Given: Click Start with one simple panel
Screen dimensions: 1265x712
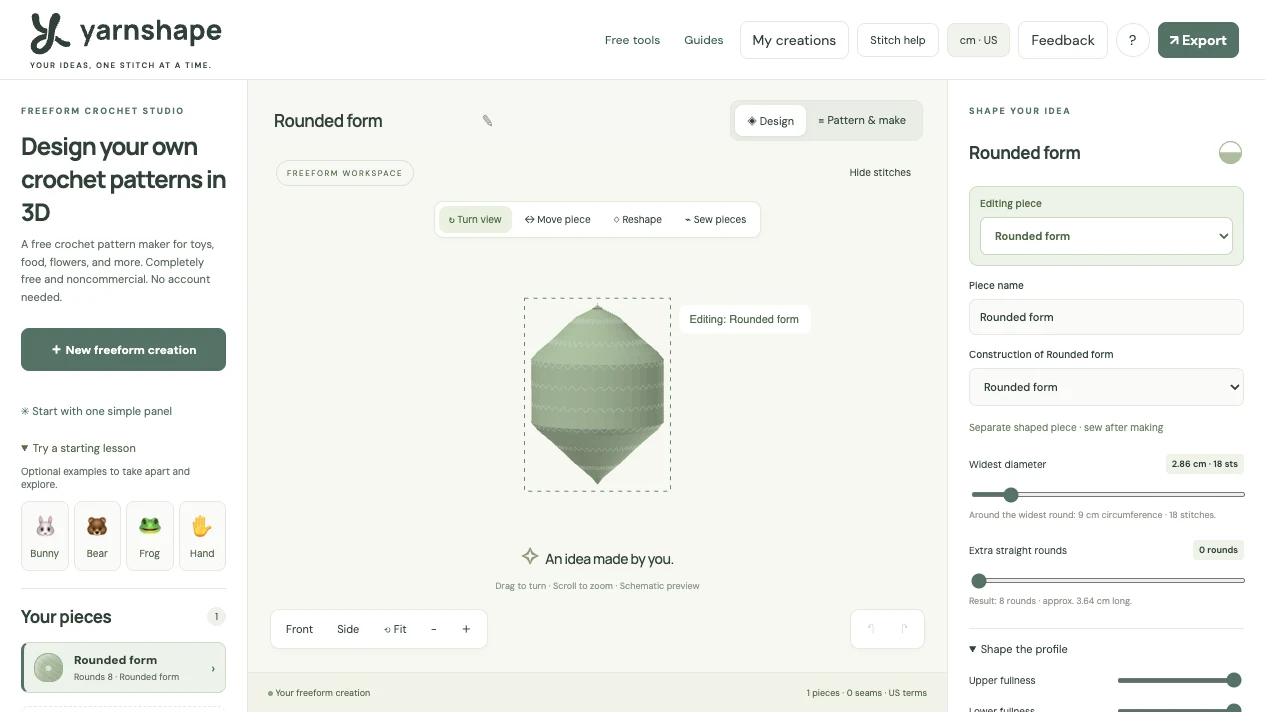Looking at the screenshot, I should point(97,411).
